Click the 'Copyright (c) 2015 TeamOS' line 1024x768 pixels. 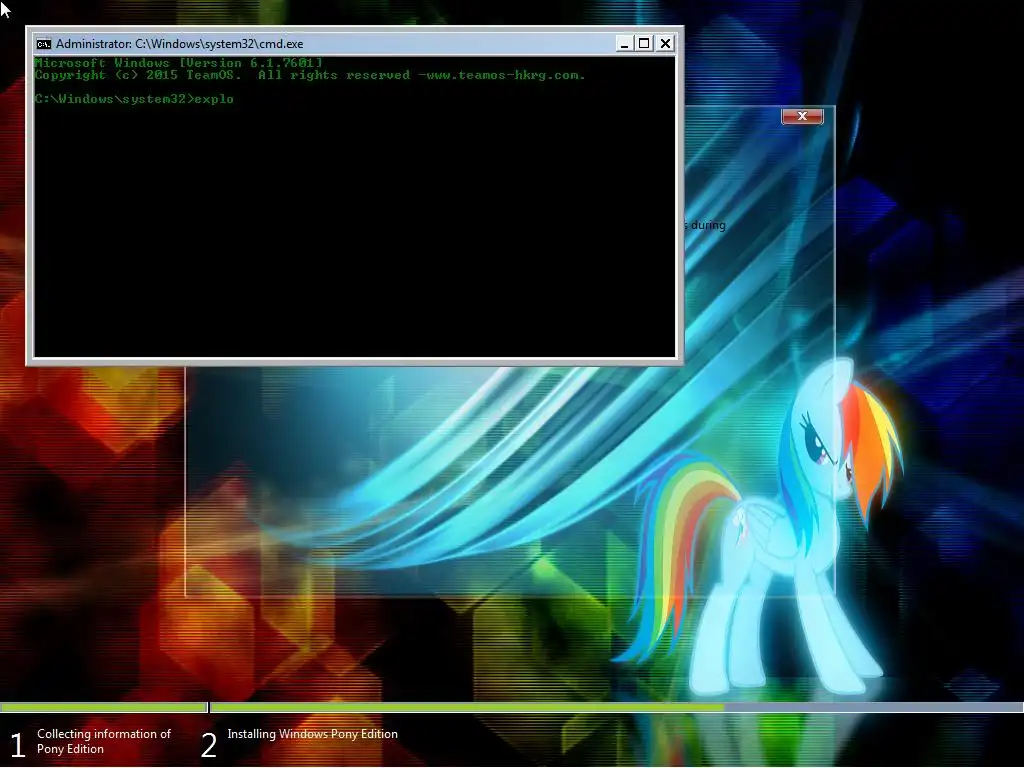[310, 75]
